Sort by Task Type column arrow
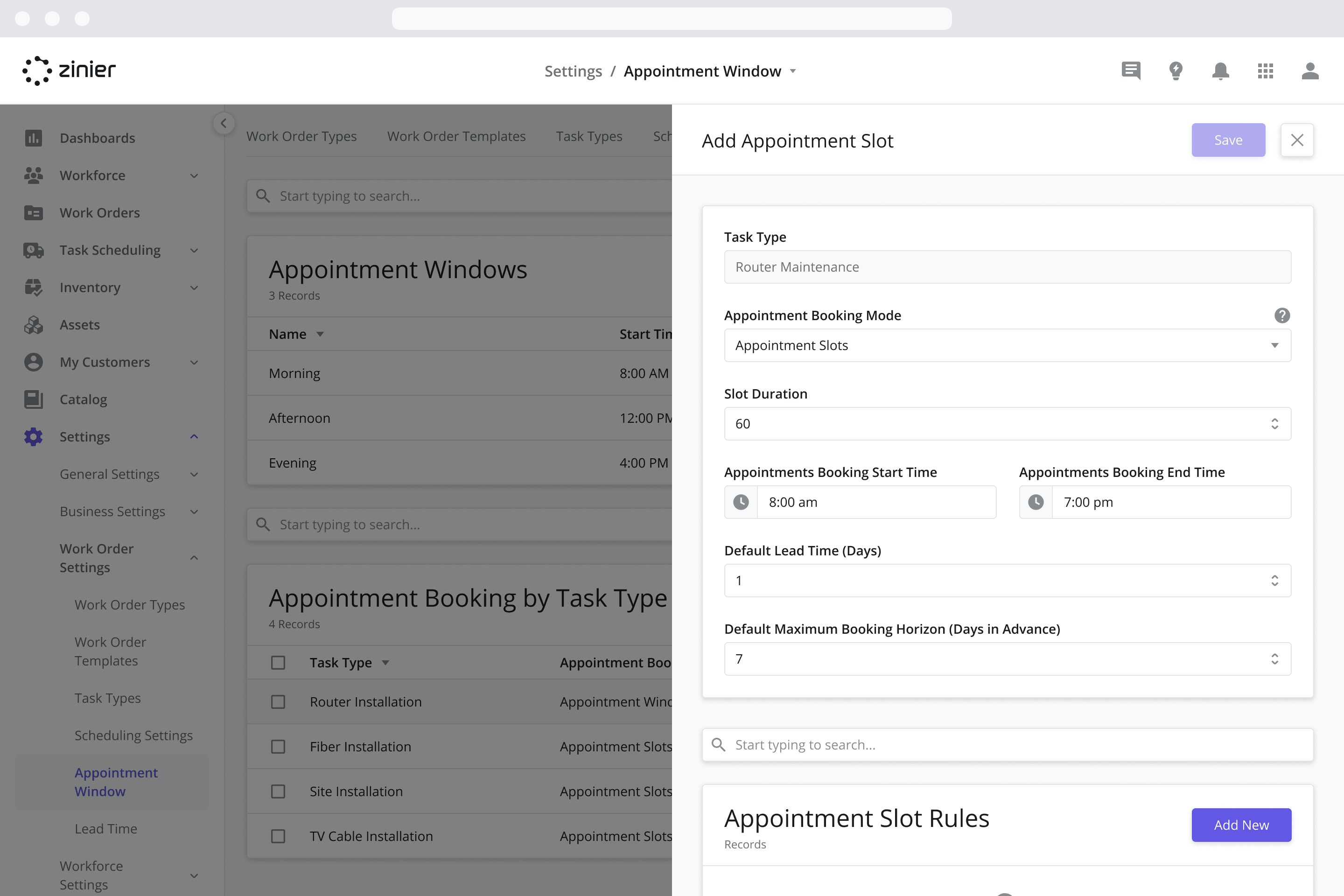 click(x=386, y=663)
